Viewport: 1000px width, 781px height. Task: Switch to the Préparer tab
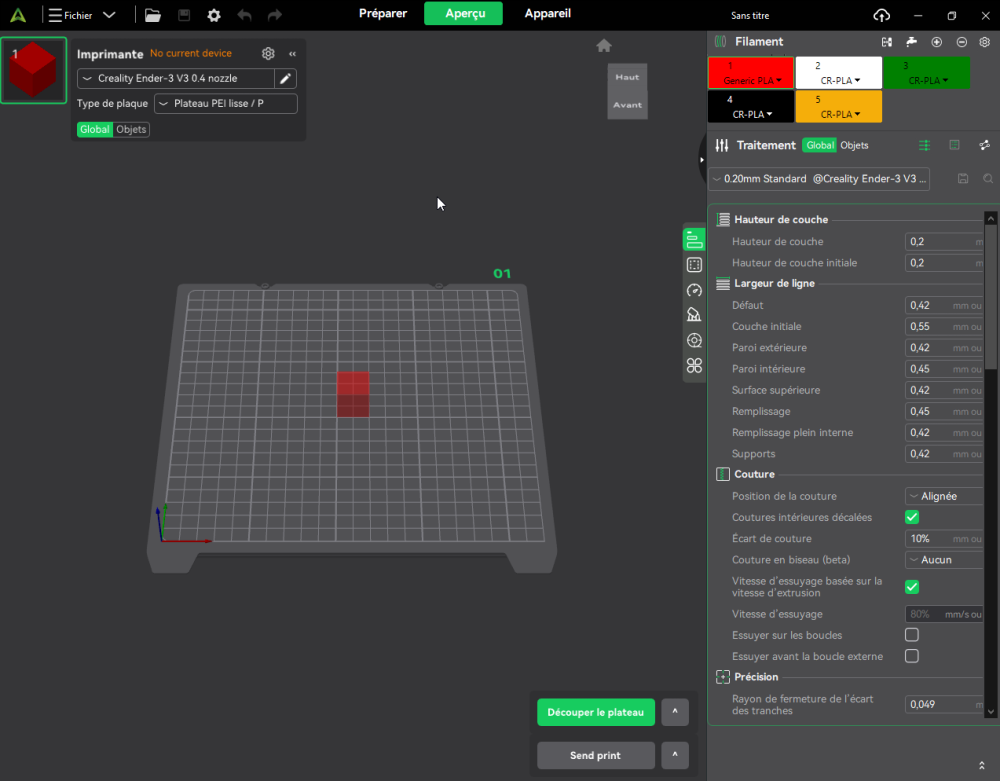click(383, 13)
